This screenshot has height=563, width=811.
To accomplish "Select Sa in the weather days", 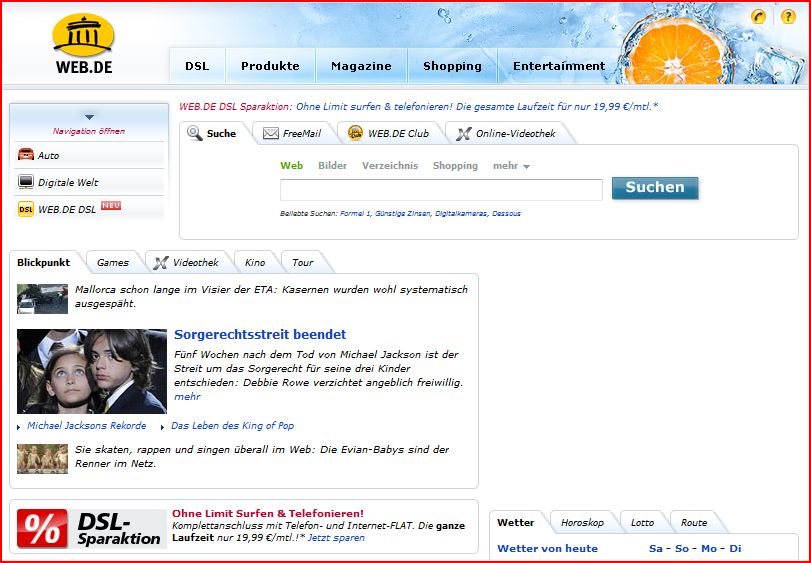I will pos(656,549).
